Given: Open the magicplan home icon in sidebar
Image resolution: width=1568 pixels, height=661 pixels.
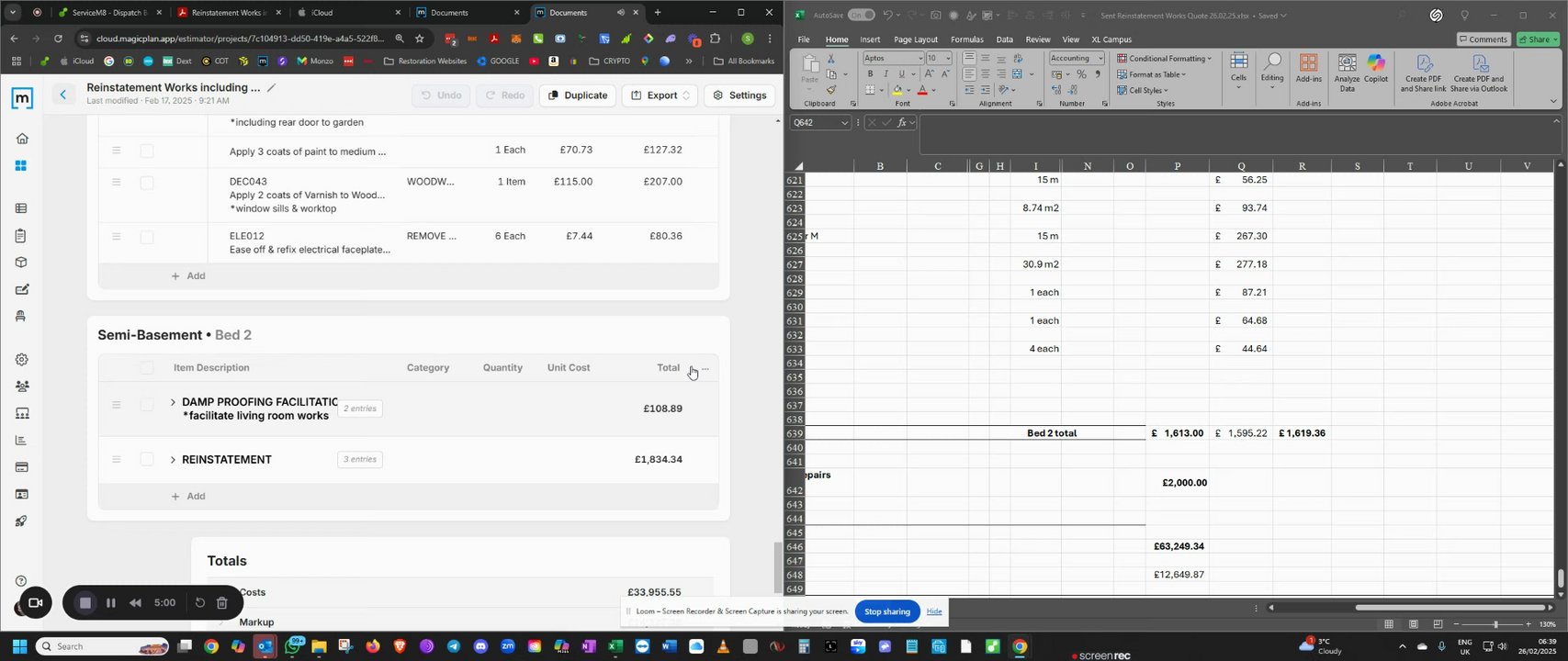Looking at the screenshot, I should [22, 139].
